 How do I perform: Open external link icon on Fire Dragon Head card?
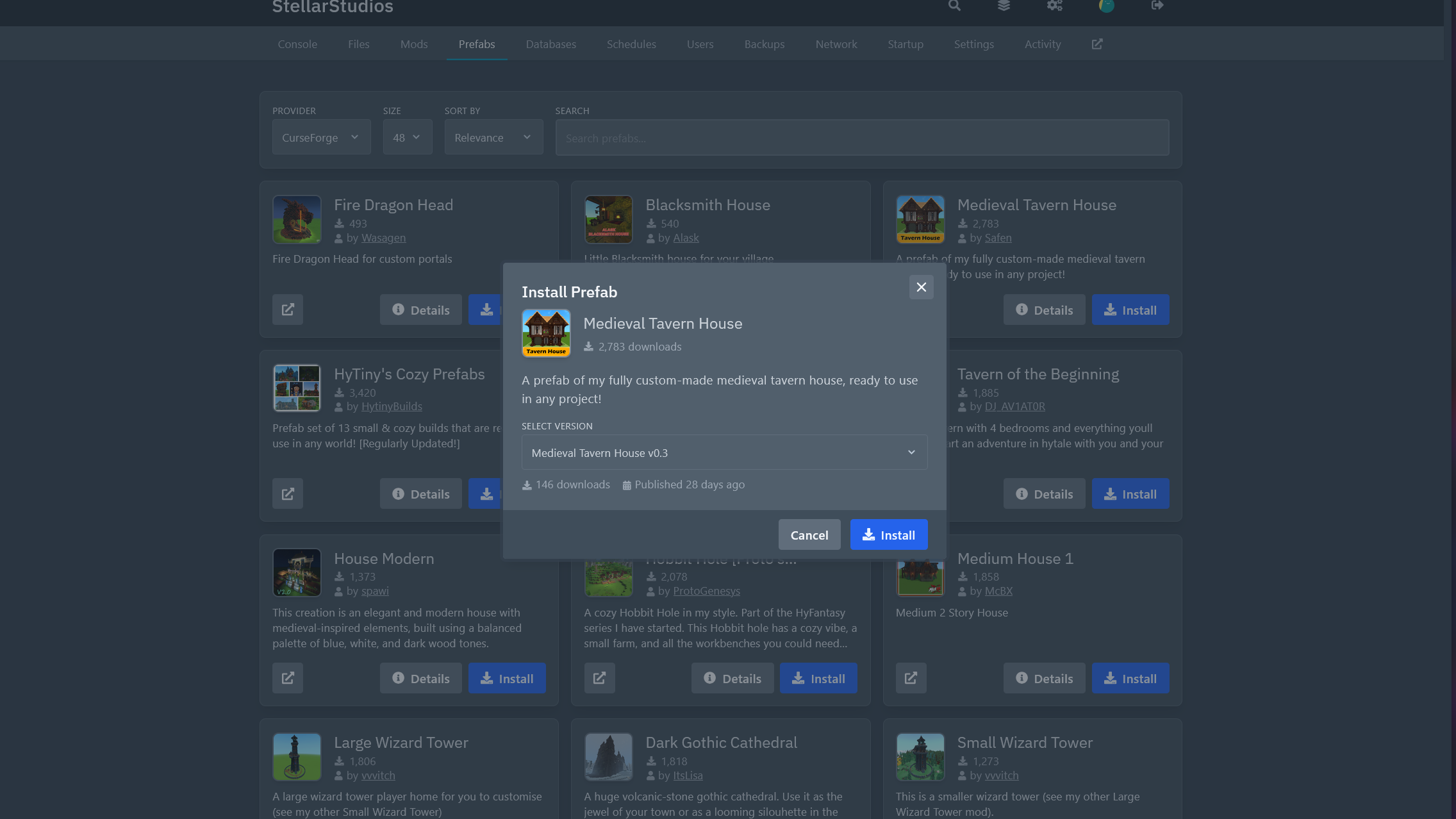click(x=288, y=310)
